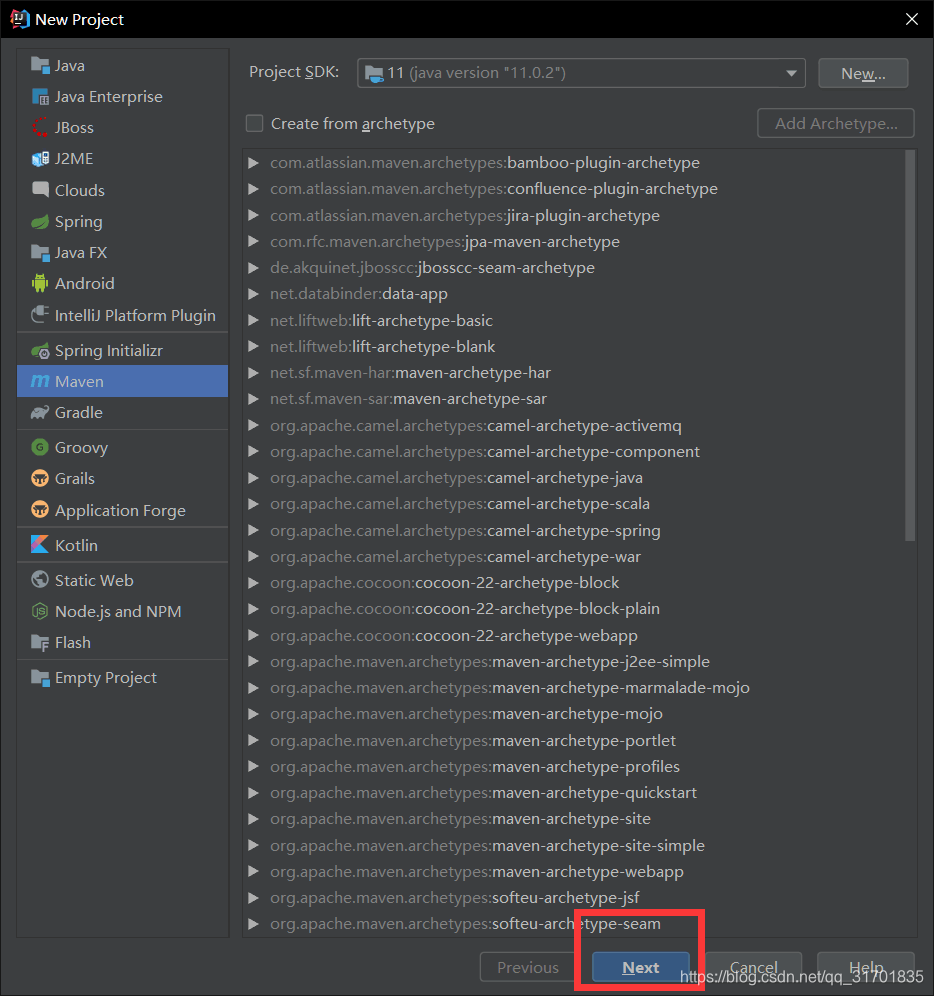This screenshot has height=996, width=934.
Task: Select the Gradle project type label
Action: pos(79,413)
